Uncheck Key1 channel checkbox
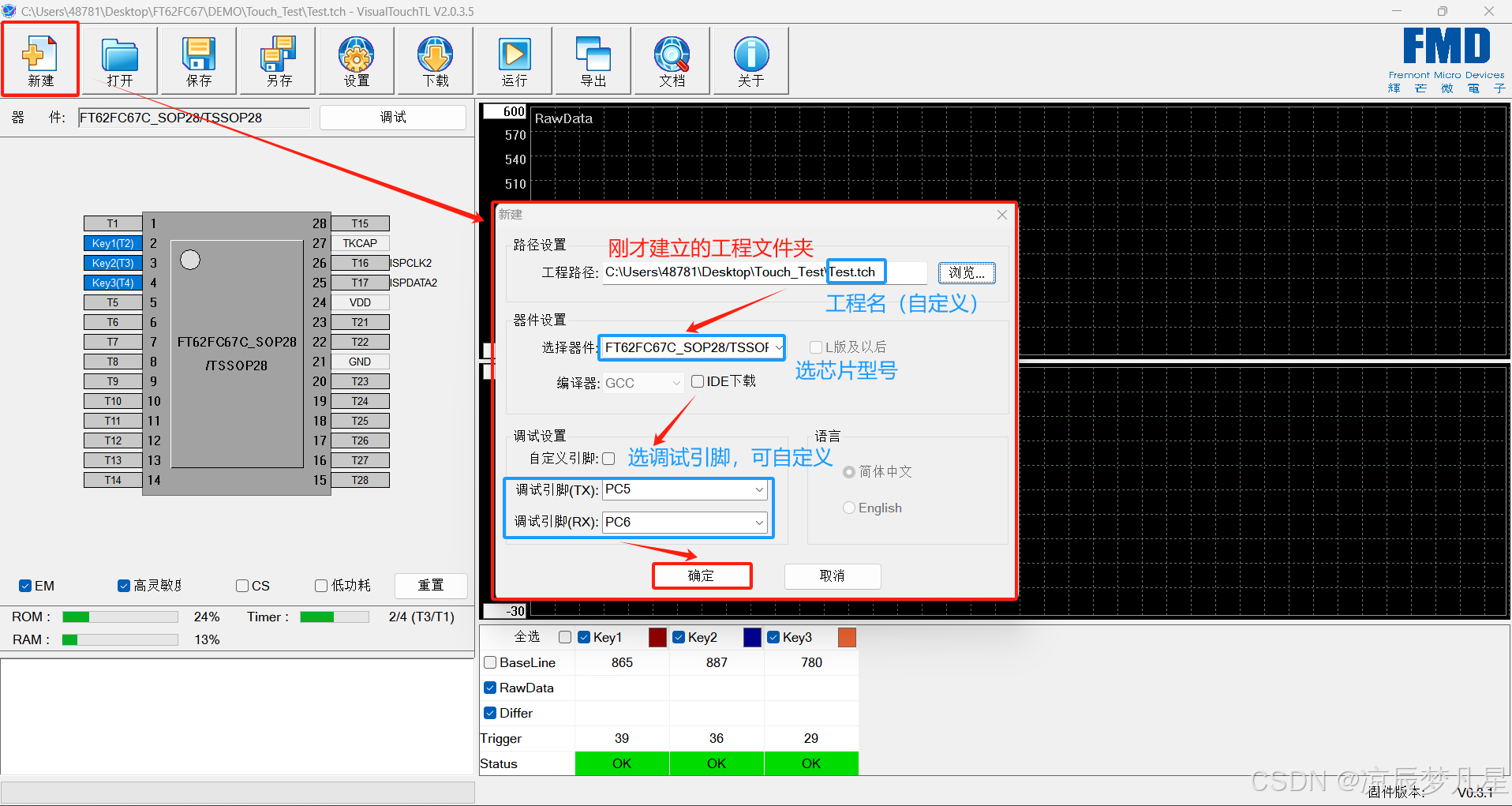The height and width of the screenshot is (806, 1512). click(584, 637)
